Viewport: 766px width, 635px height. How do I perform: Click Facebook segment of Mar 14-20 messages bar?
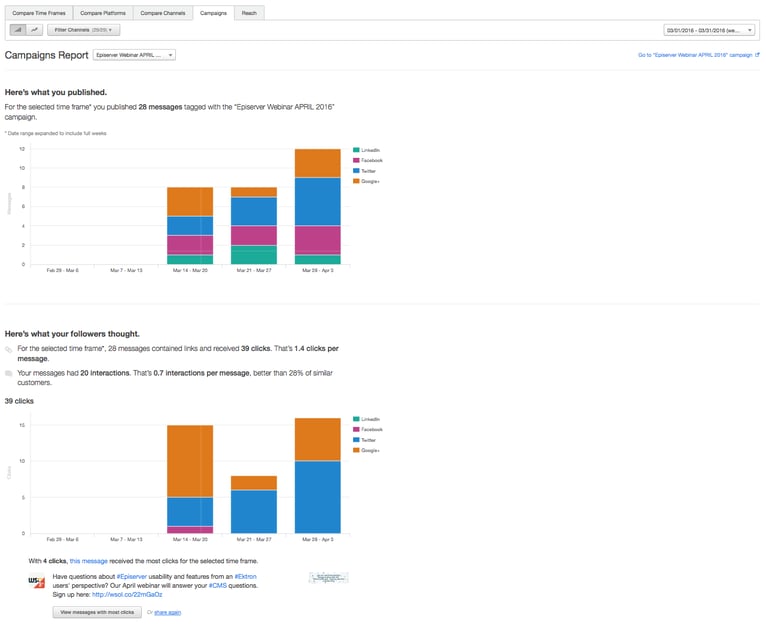pyautogui.click(x=190, y=245)
